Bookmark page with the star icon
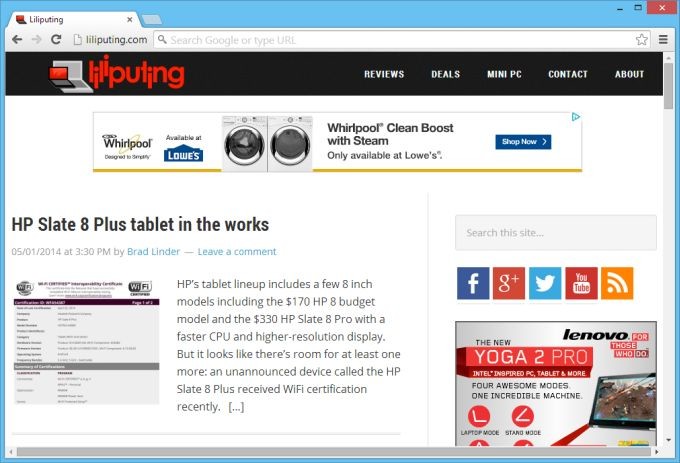The height and width of the screenshot is (463, 680). 642,40
